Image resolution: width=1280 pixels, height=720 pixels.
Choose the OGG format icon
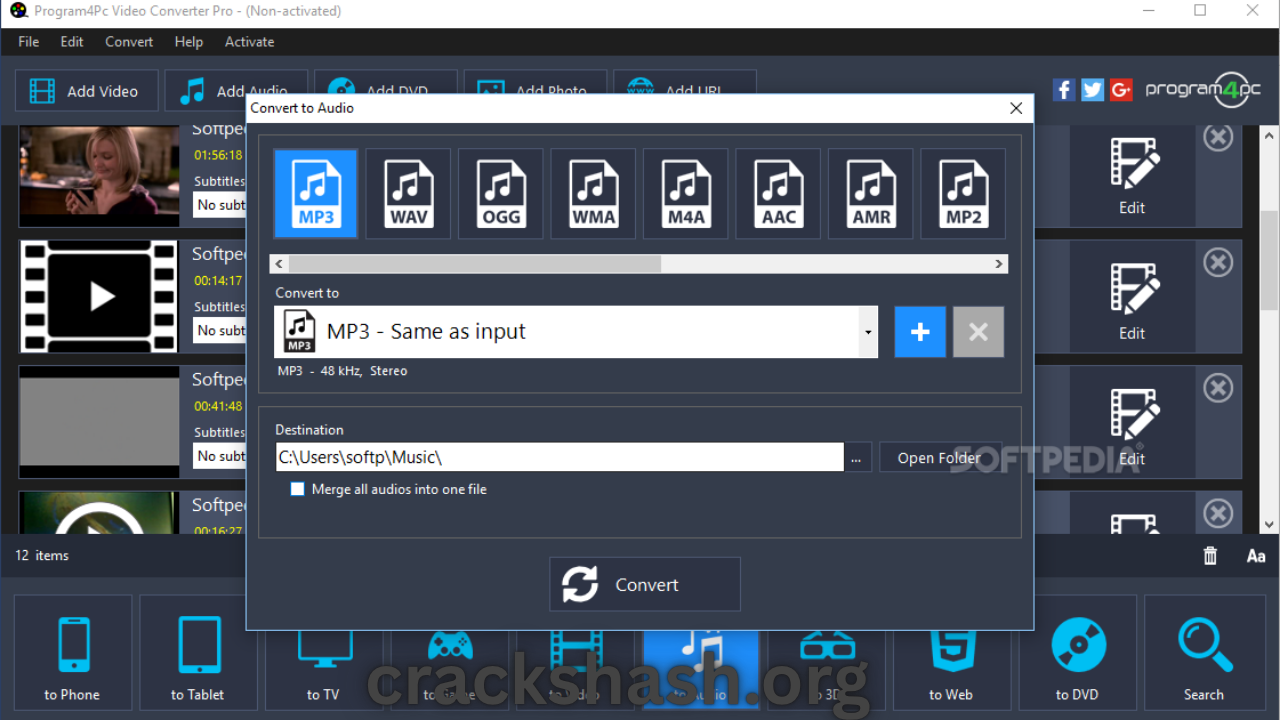tap(501, 193)
